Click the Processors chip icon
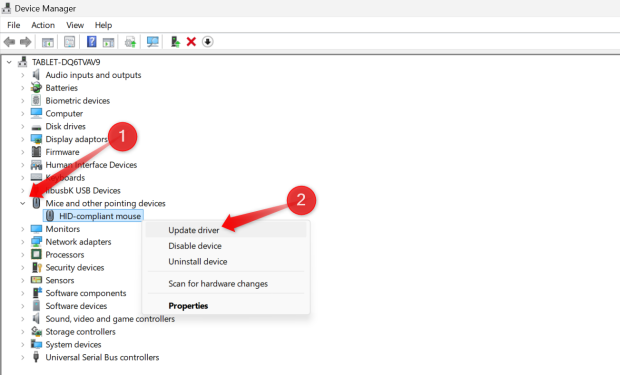This screenshot has width=620, height=375. (36, 254)
